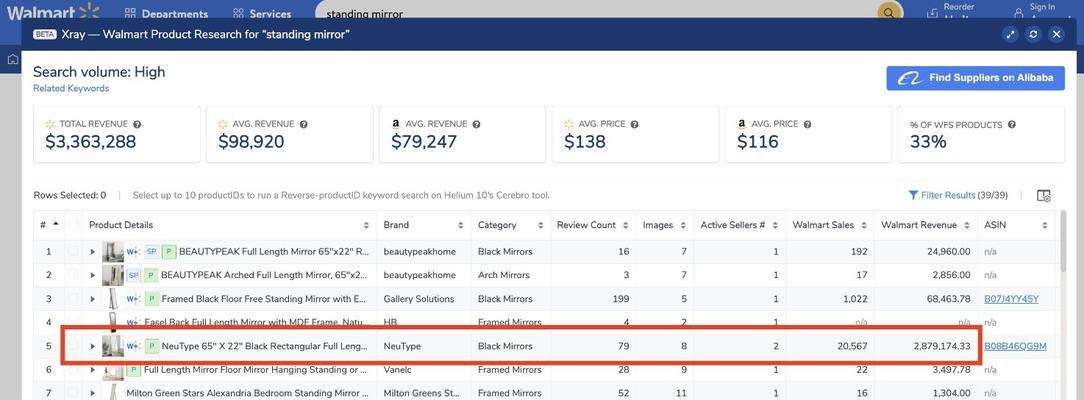Tick checkbox for row 3 Framed Black Floor
Screen dimensions: 1084x400
[73, 298]
